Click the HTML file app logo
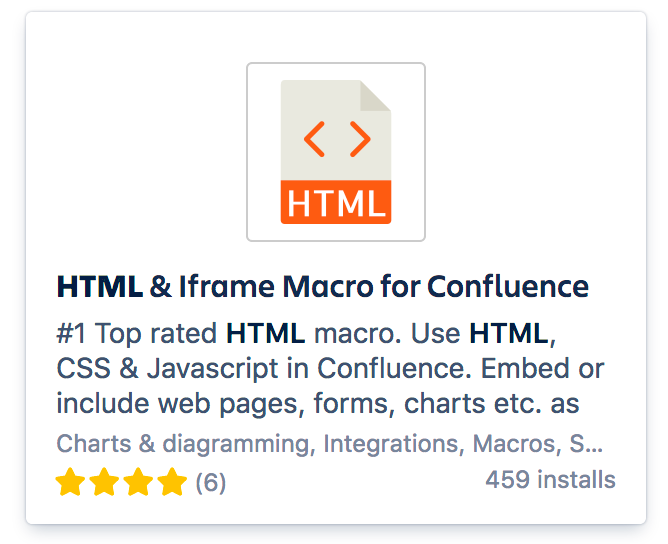Viewport: 668px width, 544px height. coord(336,152)
